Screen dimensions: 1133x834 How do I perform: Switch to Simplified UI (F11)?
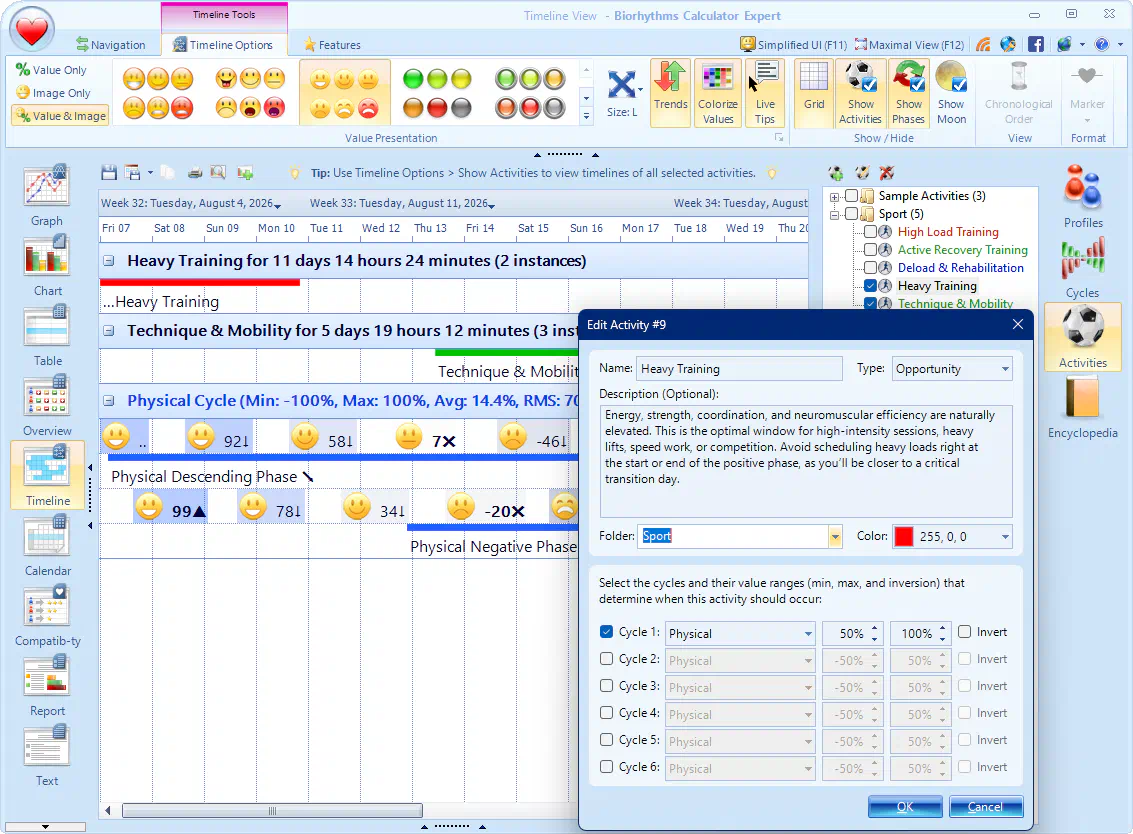(793, 45)
